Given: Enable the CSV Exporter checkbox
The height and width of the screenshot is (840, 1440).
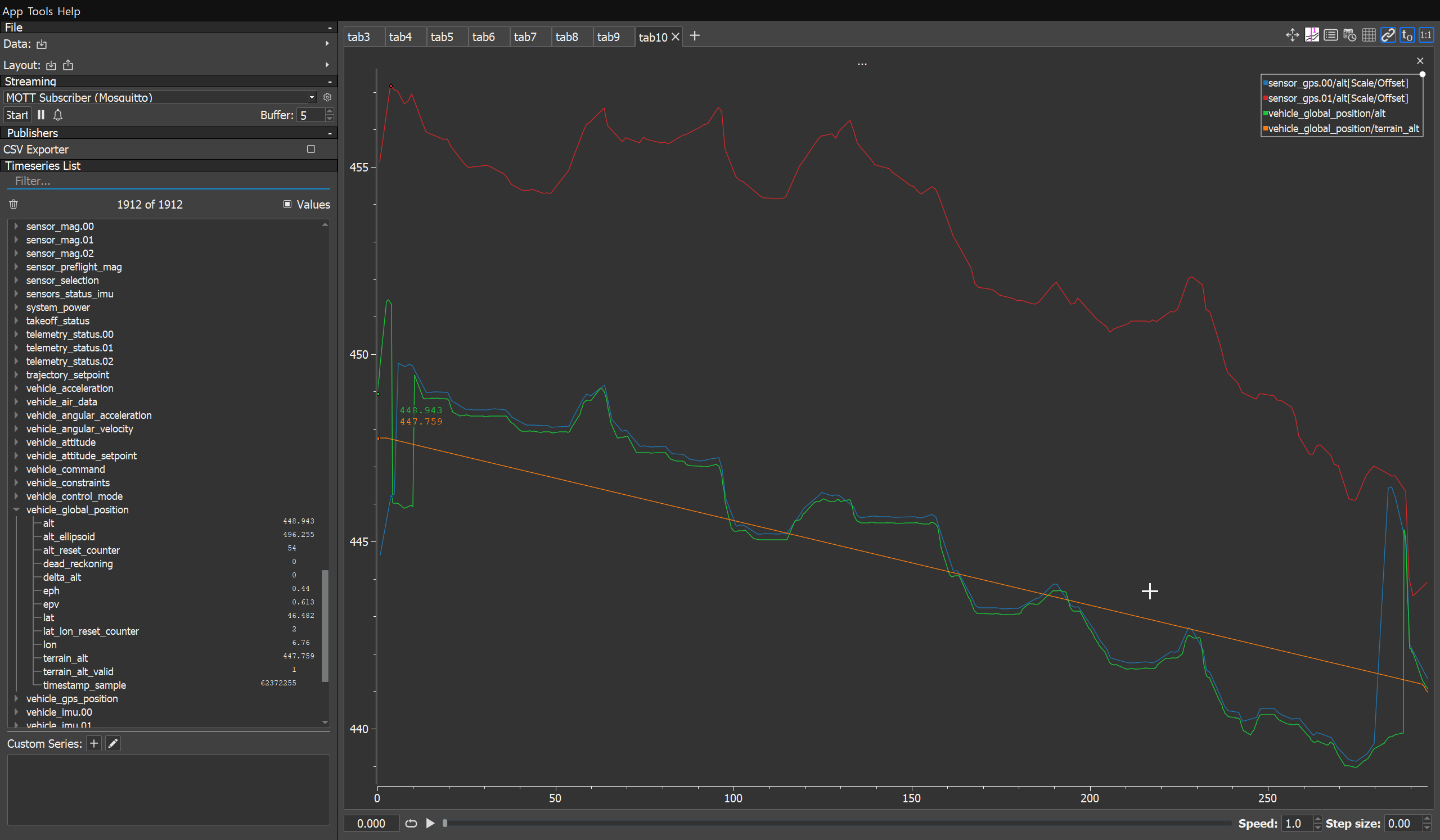Looking at the screenshot, I should [310, 149].
